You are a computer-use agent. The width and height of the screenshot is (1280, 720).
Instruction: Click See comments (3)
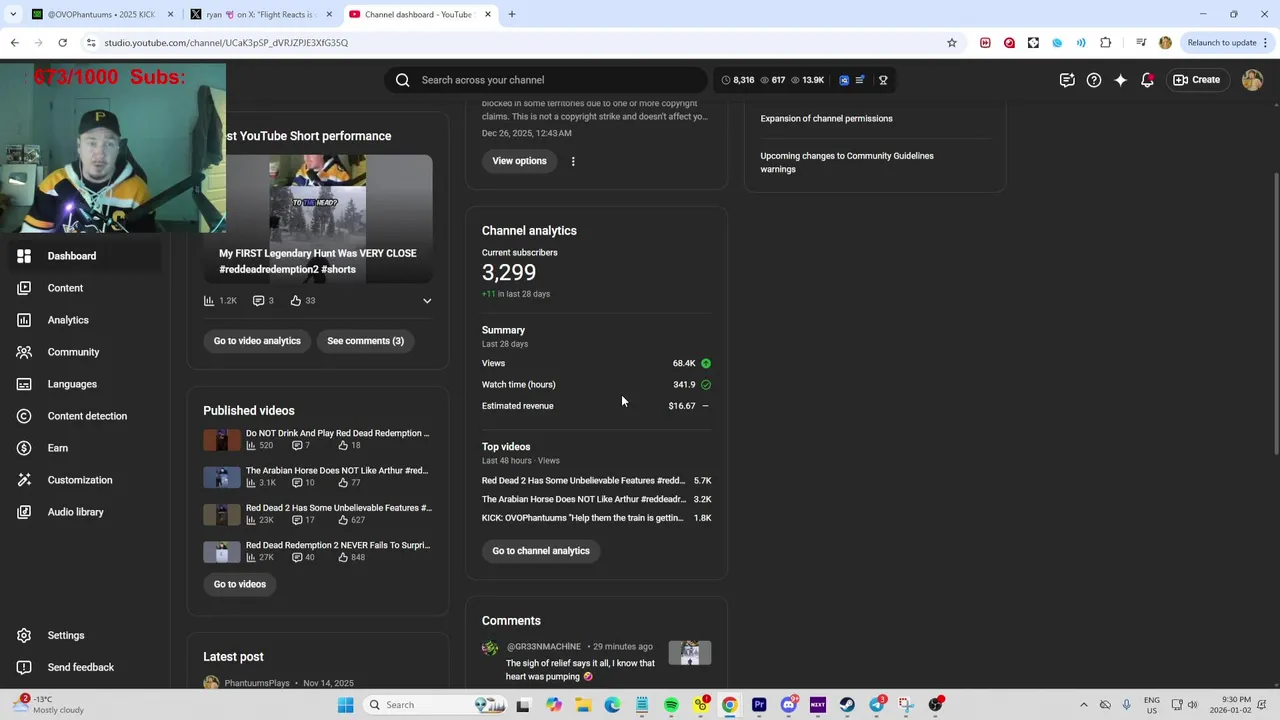365,341
